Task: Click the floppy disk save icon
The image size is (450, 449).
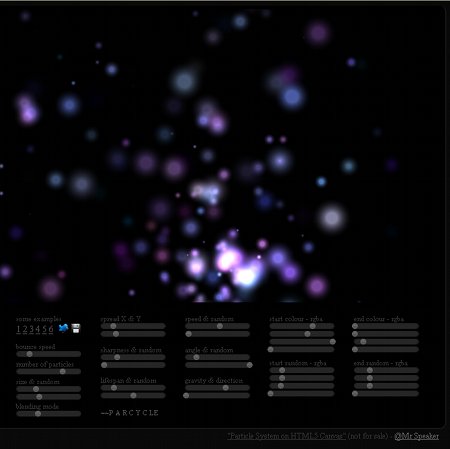Action: [76, 328]
